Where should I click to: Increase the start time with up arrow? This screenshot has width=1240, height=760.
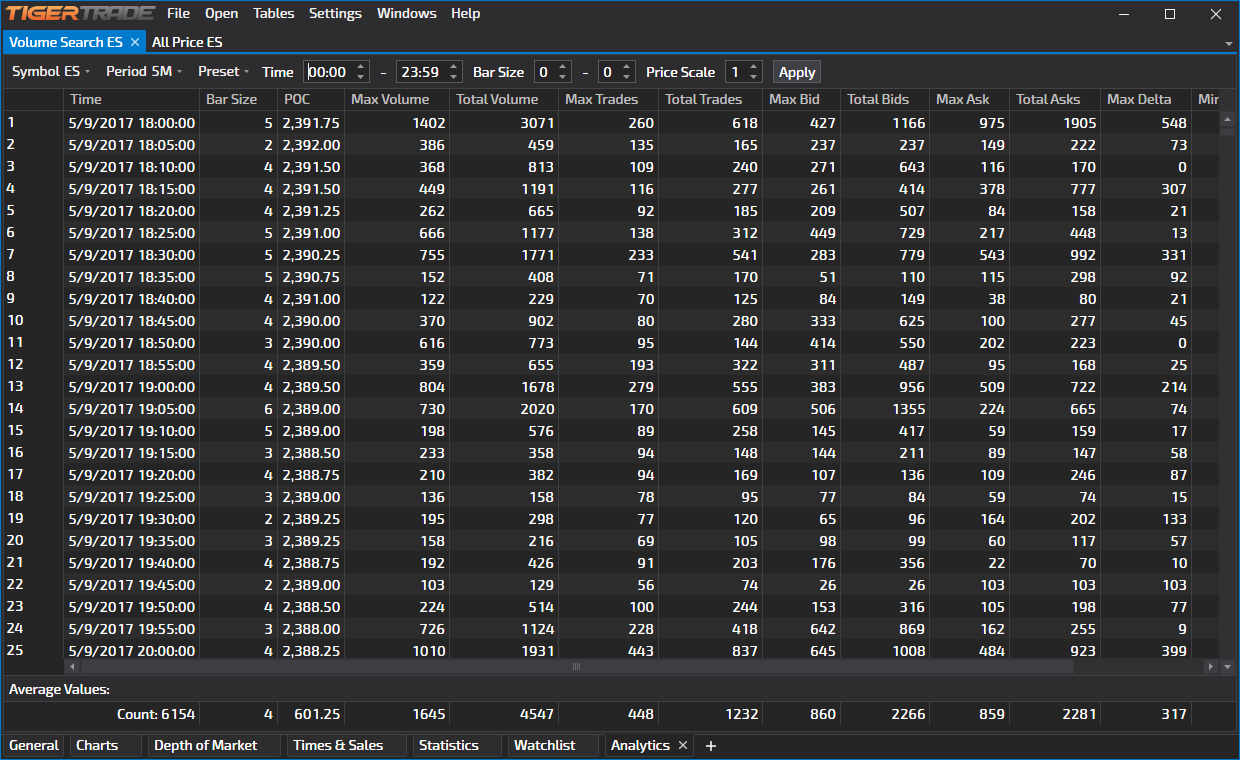361,67
